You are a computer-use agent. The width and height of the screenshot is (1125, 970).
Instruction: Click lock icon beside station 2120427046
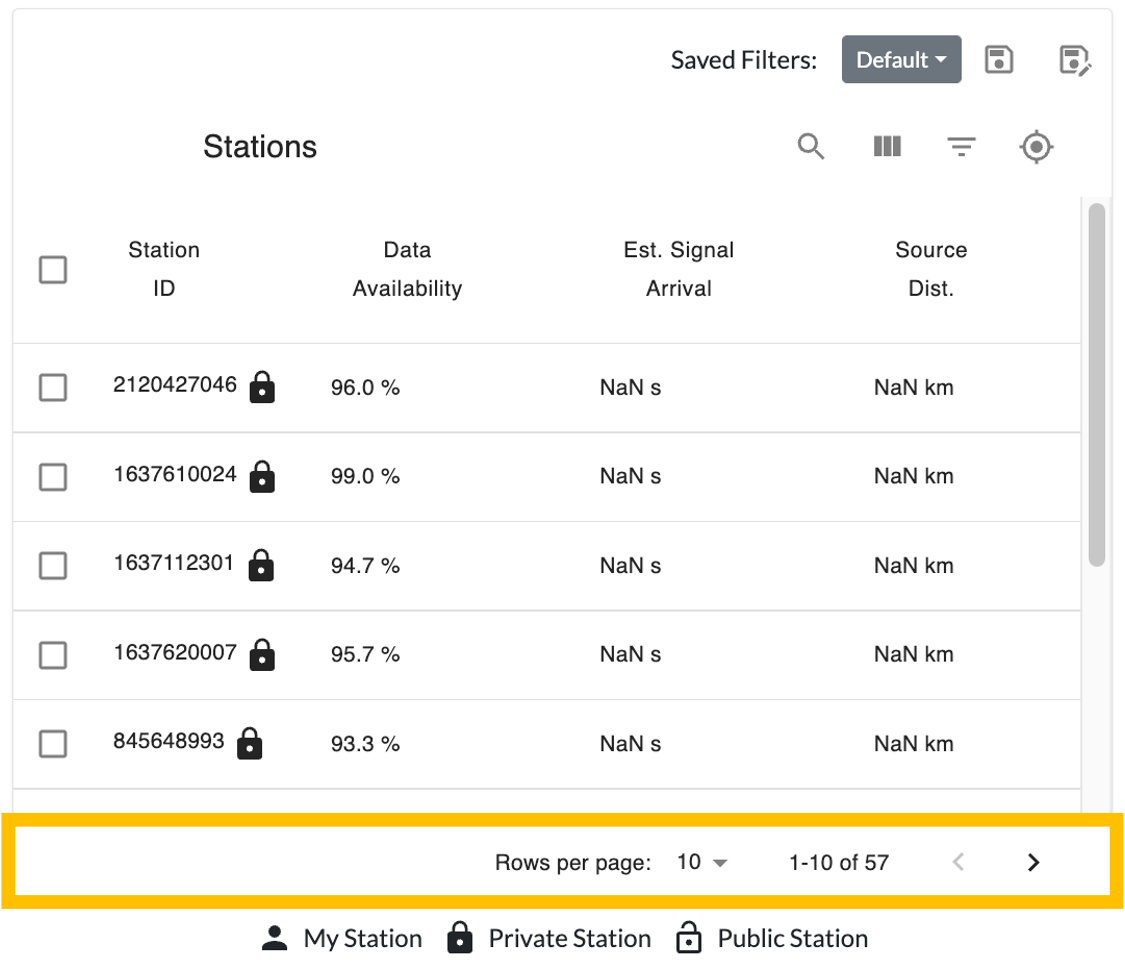point(262,387)
